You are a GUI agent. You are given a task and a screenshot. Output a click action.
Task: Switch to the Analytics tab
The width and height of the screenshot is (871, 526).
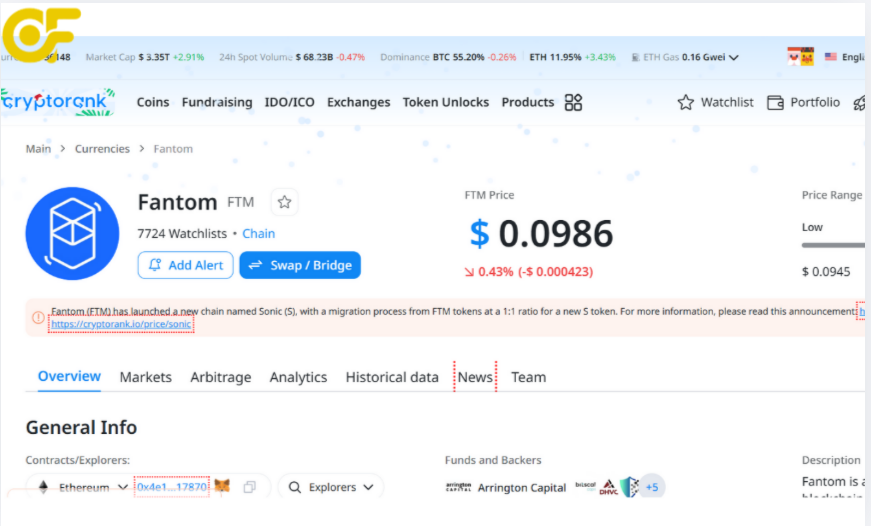pyautogui.click(x=298, y=377)
